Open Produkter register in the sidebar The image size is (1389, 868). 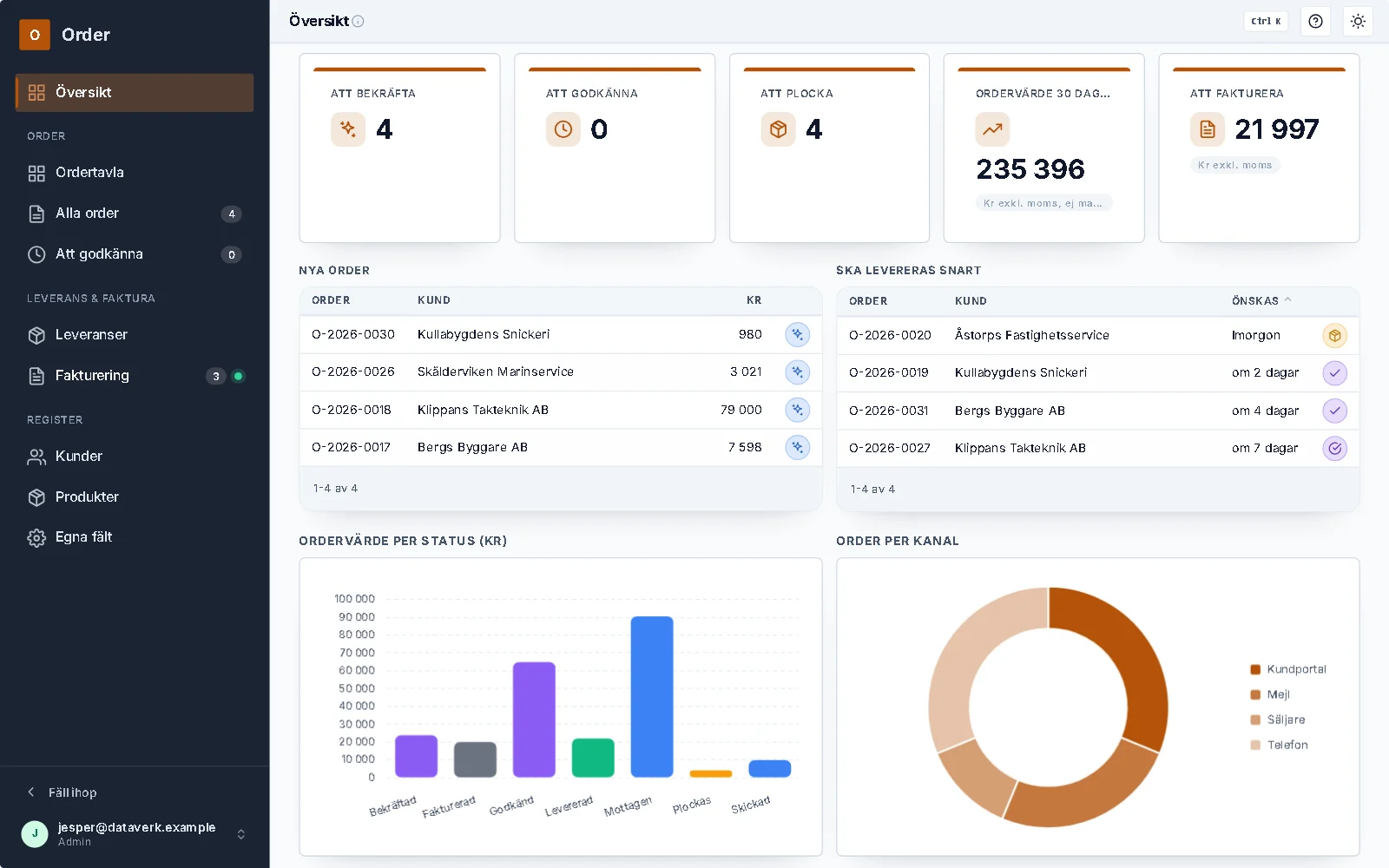pyautogui.click(x=135, y=497)
